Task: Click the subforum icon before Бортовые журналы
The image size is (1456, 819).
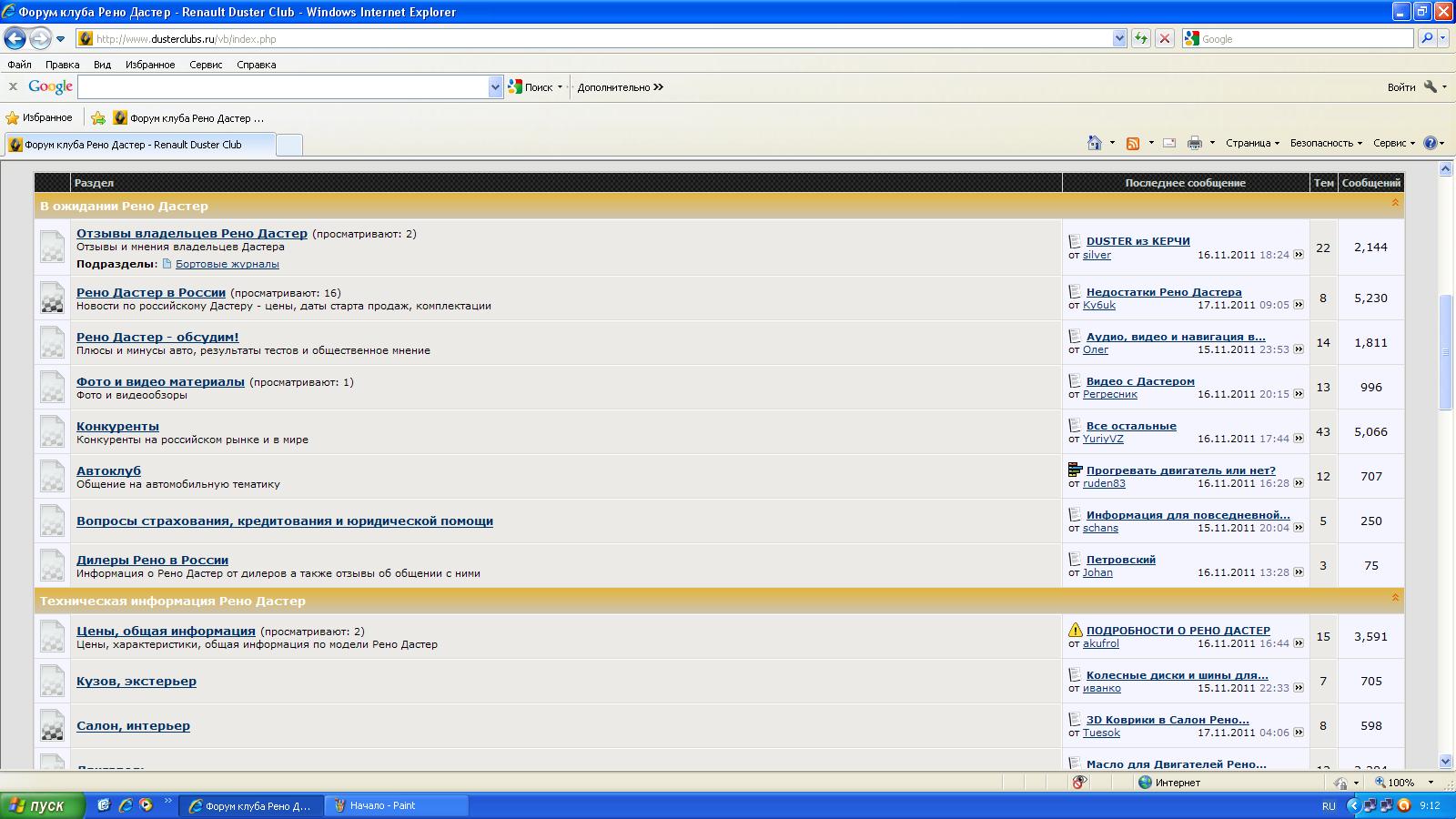Action: pos(167,264)
